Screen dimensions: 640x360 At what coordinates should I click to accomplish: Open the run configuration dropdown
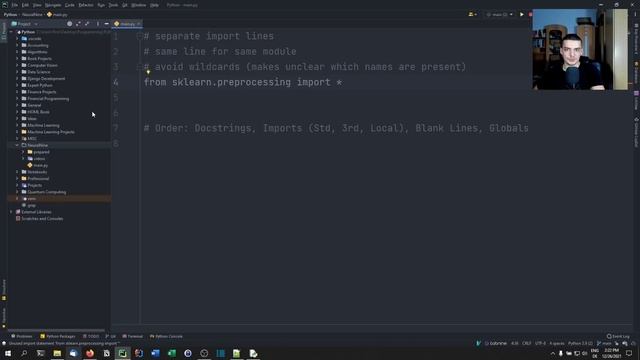(x=500, y=14)
